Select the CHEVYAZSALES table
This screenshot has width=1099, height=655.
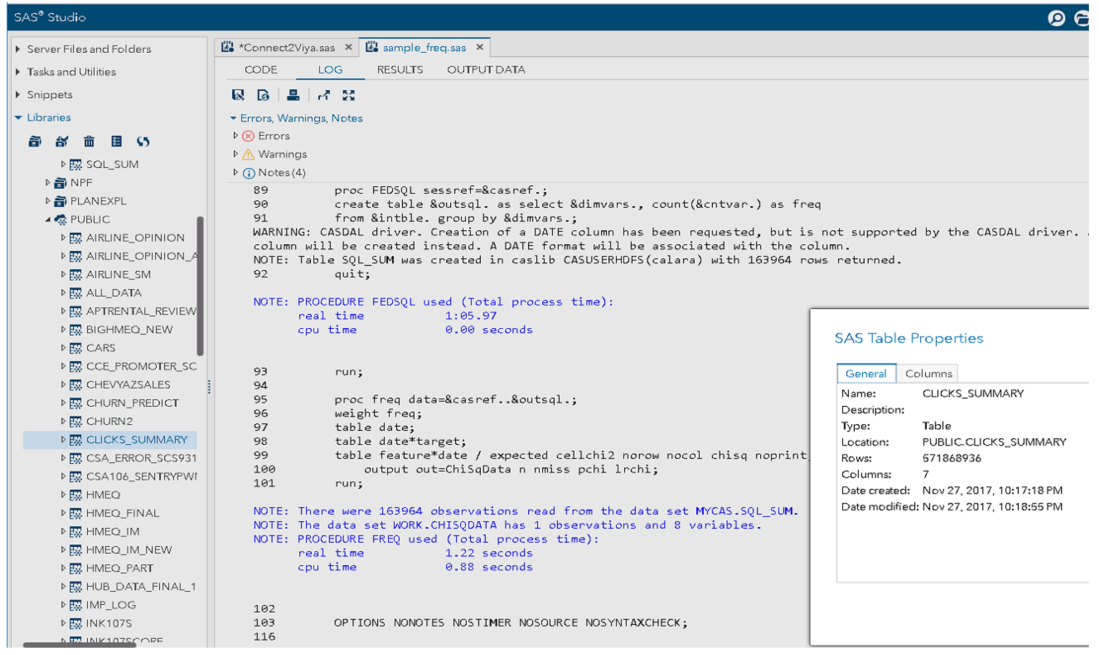tap(128, 385)
